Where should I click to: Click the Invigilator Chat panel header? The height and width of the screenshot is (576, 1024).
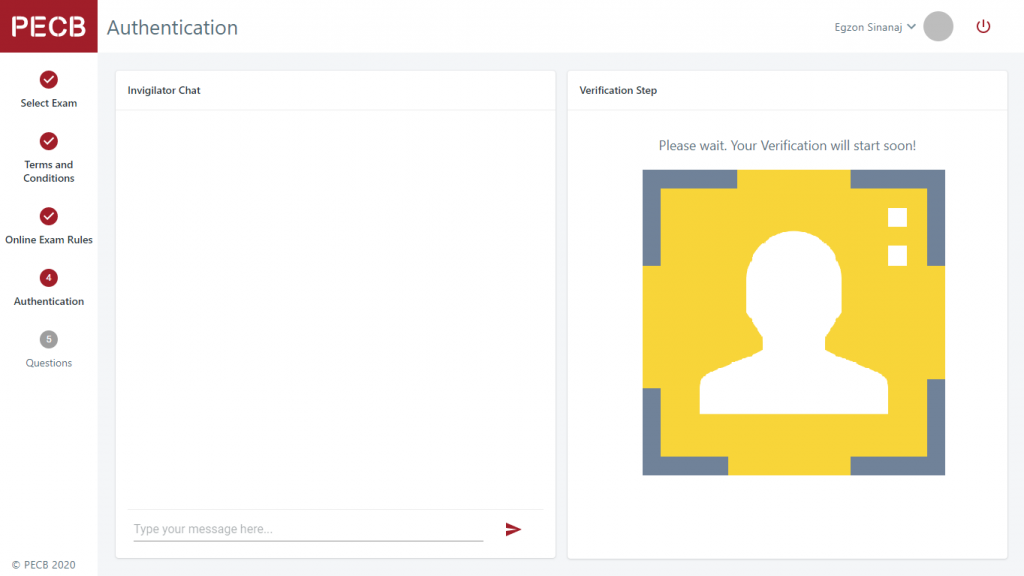pyautogui.click(x=164, y=91)
